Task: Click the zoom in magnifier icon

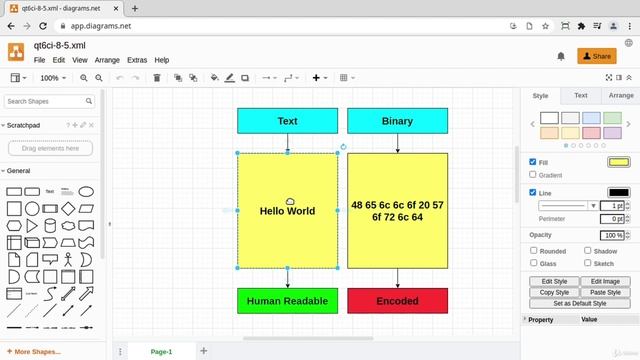Action: tap(84, 78)
